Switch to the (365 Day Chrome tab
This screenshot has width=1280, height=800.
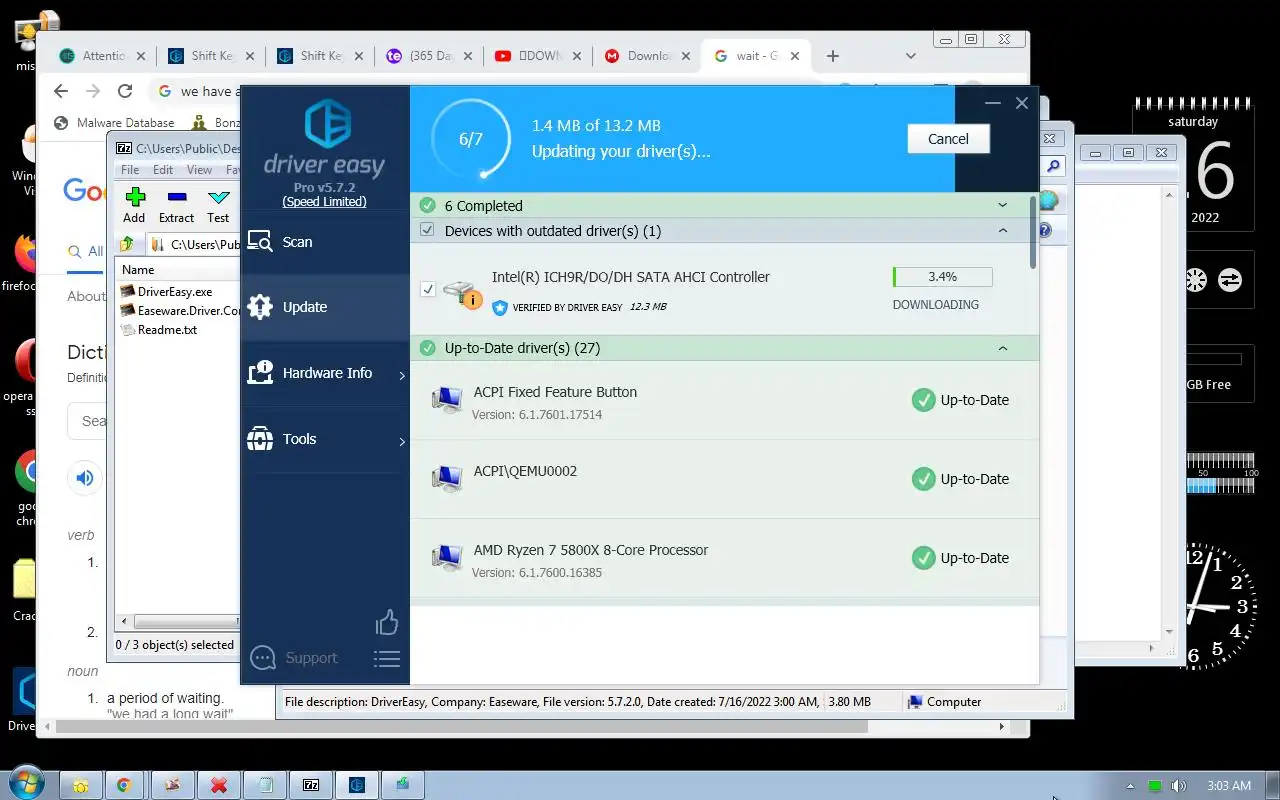(430, 56)
